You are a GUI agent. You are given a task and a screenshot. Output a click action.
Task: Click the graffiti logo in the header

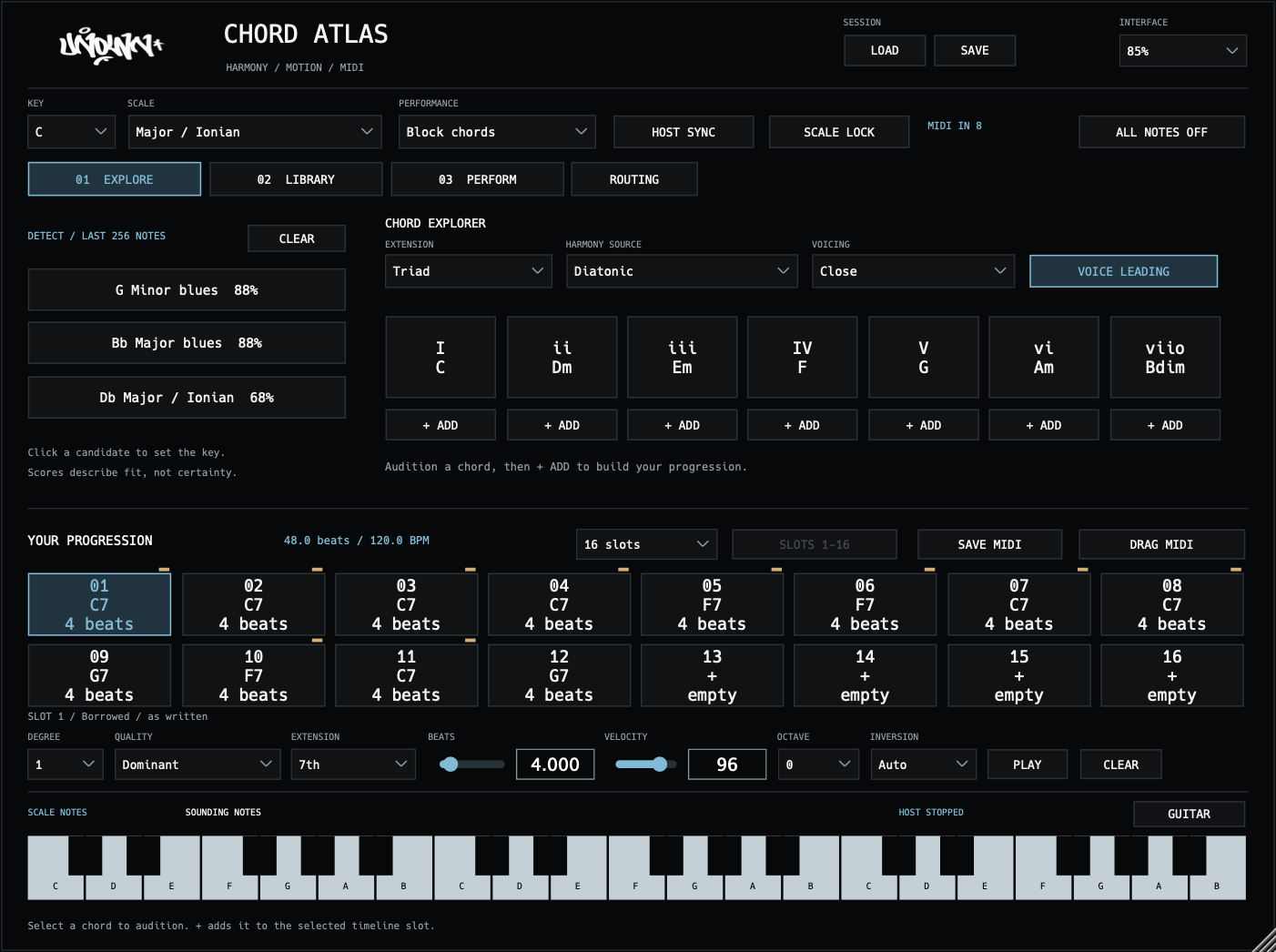tap(111, 46)
